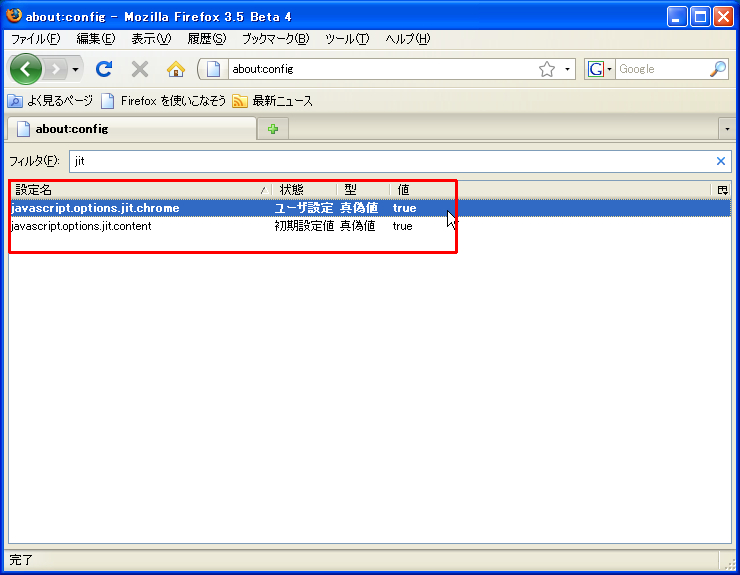This screenshot has width=740, height=575.
Task: Open よく見るページ bookmark folder
Action: (50, 101)
